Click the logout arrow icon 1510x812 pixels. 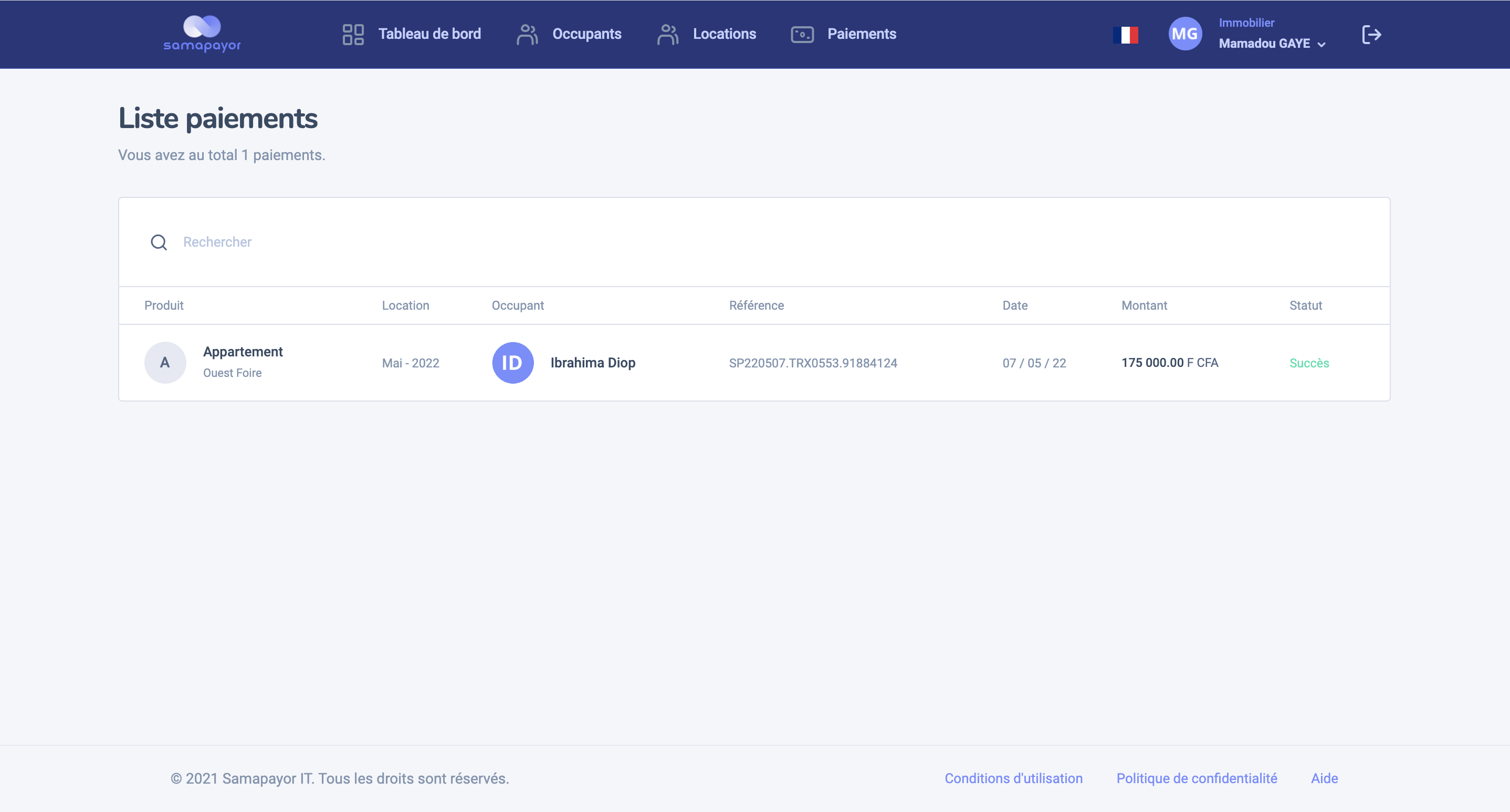pyautogui.click(x=1372, y=35)
